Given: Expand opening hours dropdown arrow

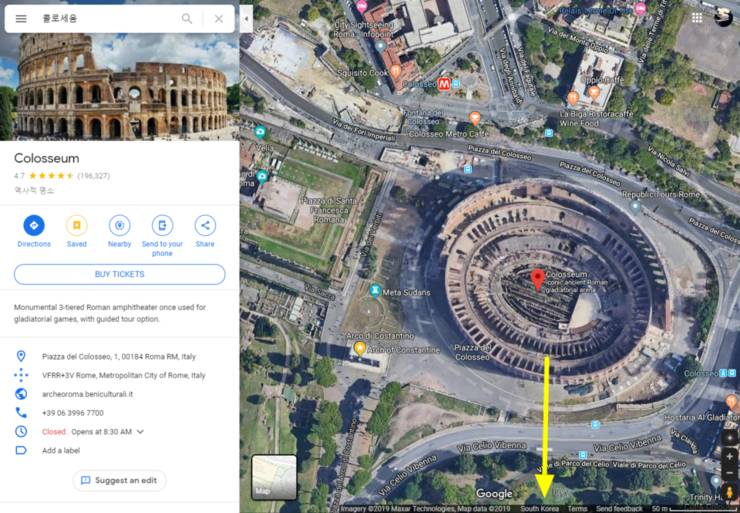Looking at the screenshot, I should click(140, 432).
